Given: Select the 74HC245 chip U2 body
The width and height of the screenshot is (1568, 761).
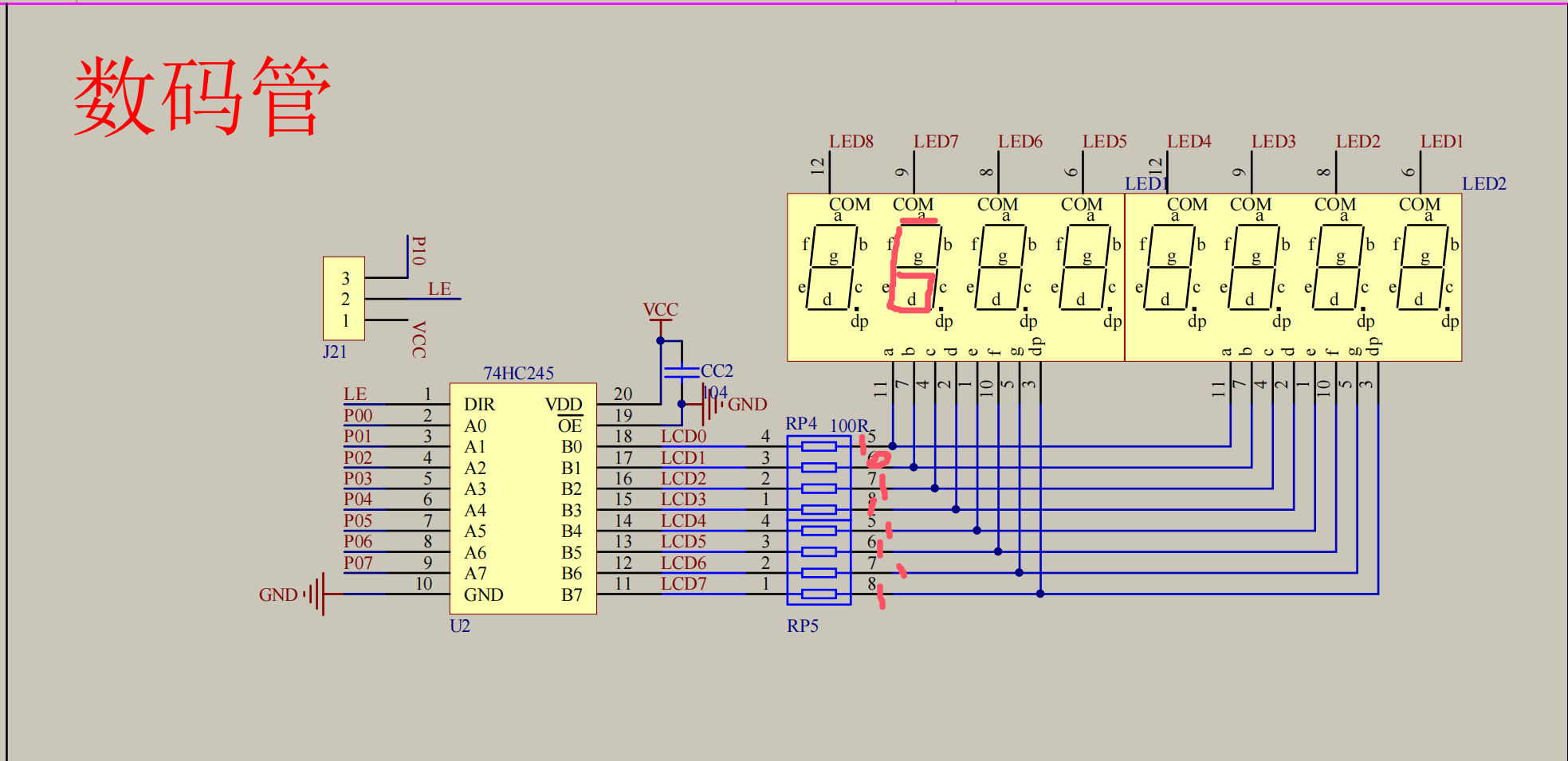Looking at the screenshot, I should 523,499.
